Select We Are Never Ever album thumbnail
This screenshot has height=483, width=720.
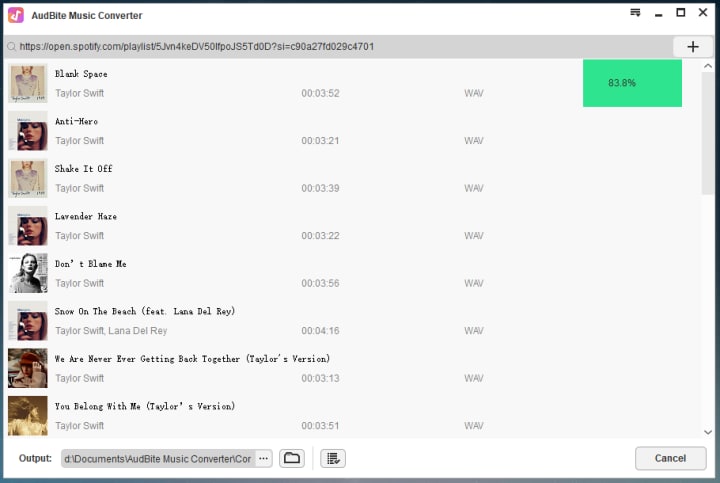coord(28,368)
